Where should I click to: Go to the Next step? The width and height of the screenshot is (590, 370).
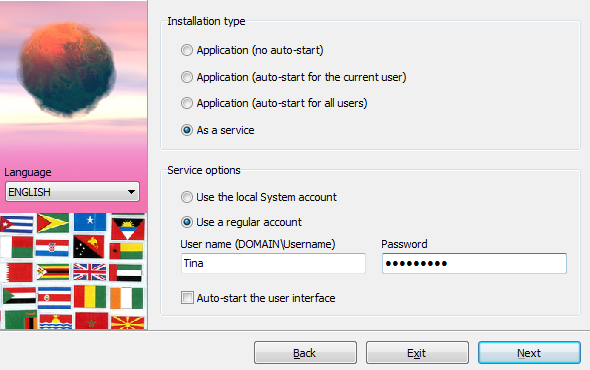coord(529,353)
